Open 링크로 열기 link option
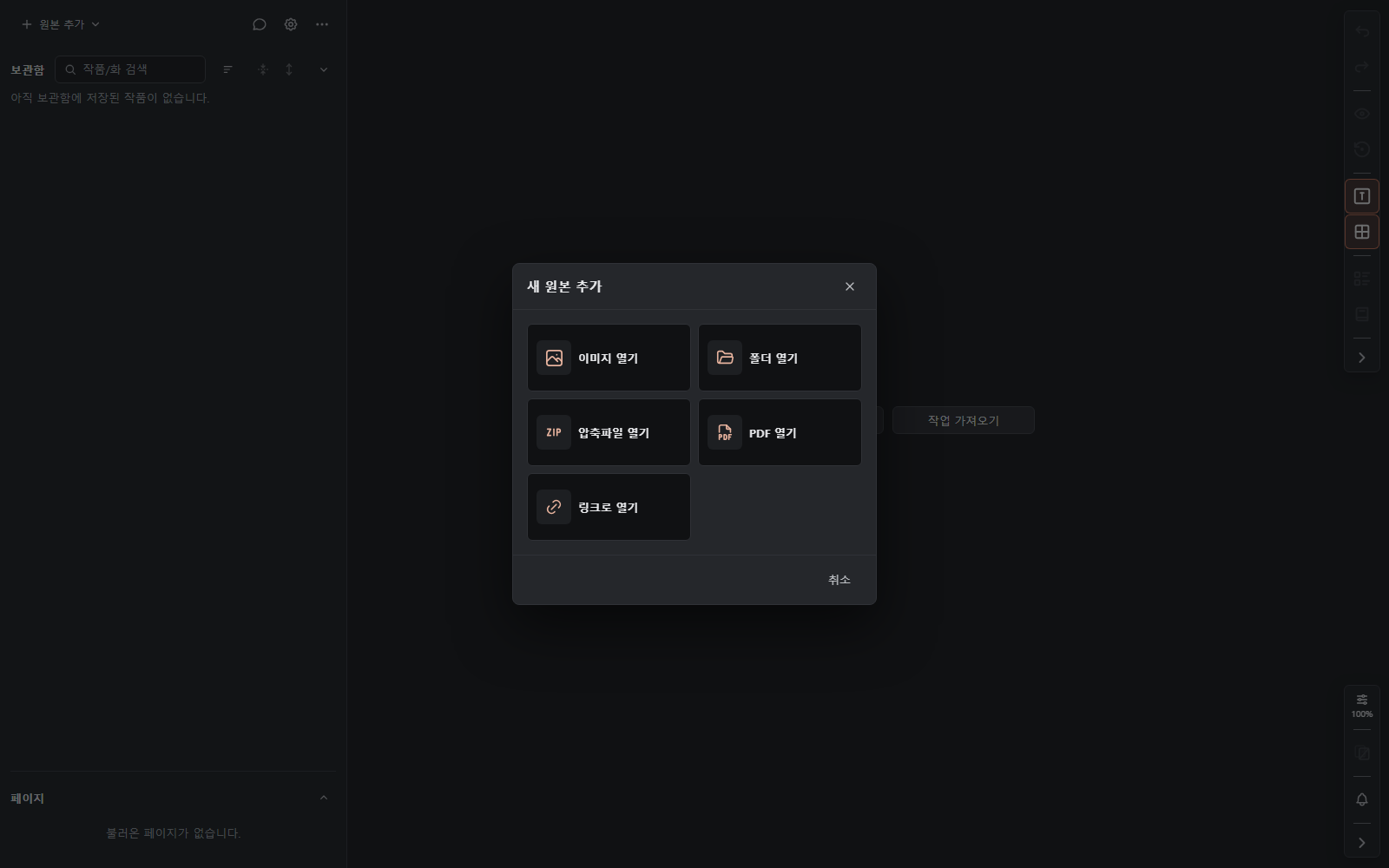The height and width of the screenshot is (868, 1389). click(609, 507)
